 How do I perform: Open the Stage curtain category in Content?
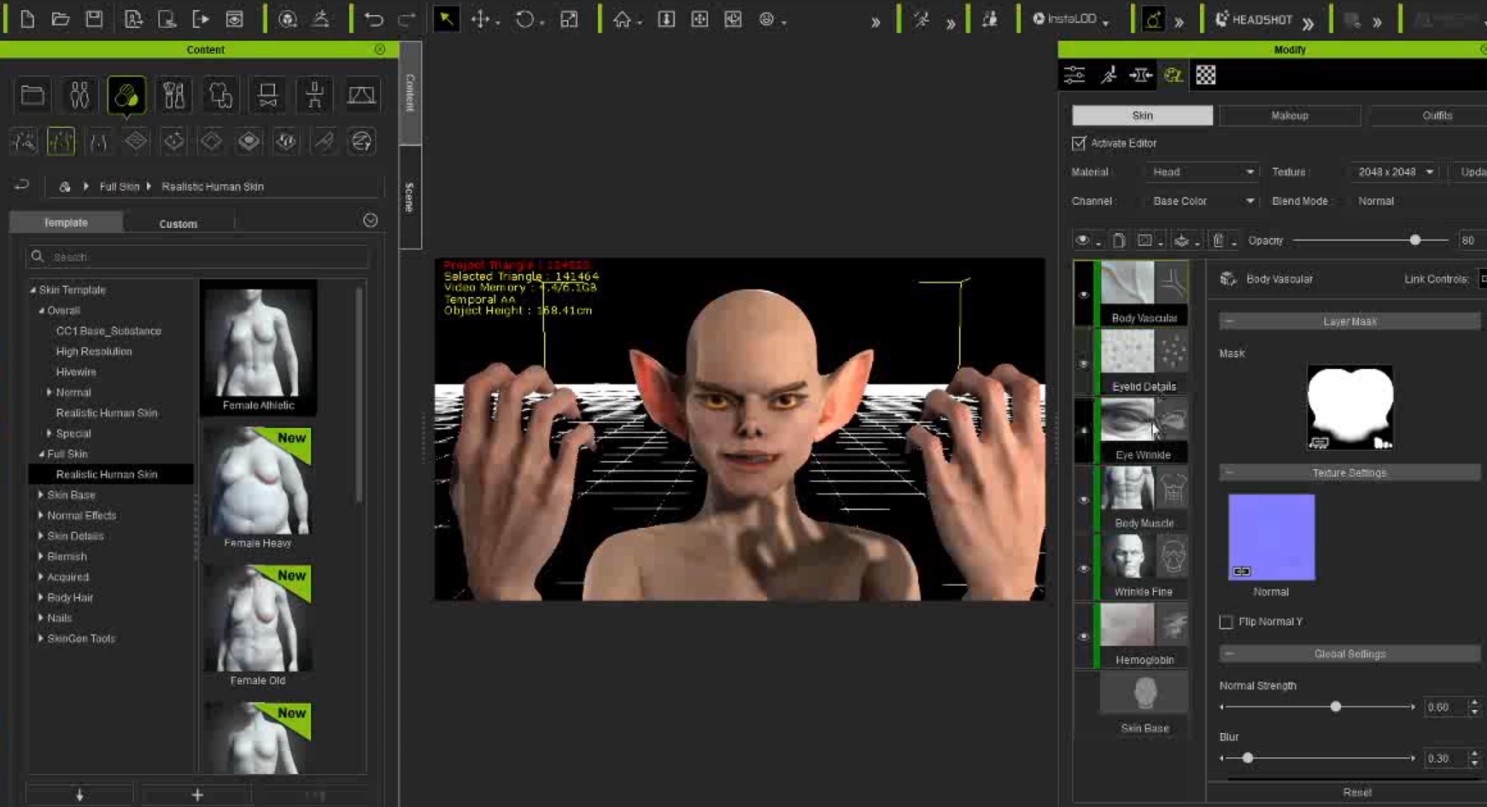362,95
